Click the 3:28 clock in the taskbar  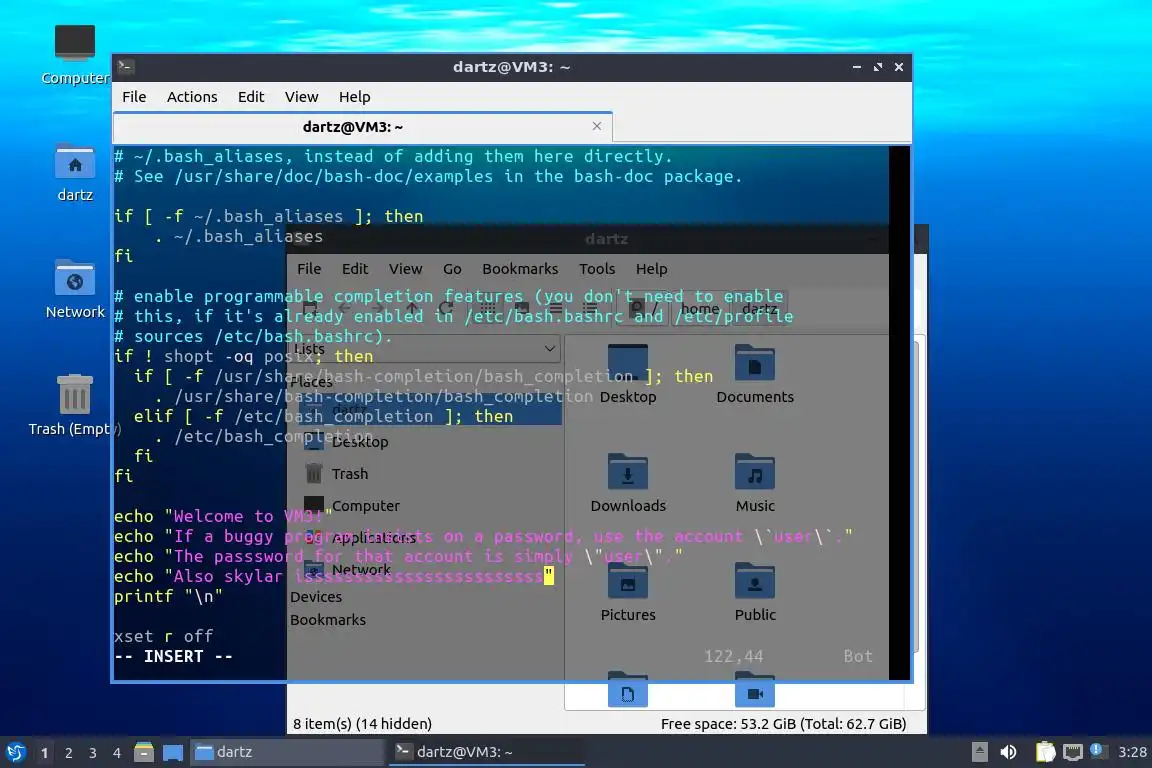click(1131, 752)
